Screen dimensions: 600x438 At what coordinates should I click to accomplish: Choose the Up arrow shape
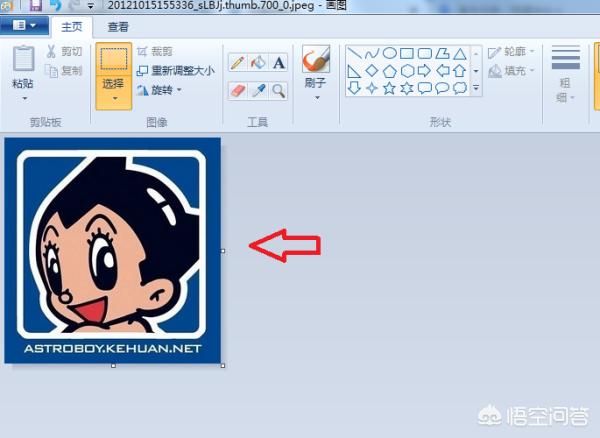pyautogui.click(x=460, y=71)
